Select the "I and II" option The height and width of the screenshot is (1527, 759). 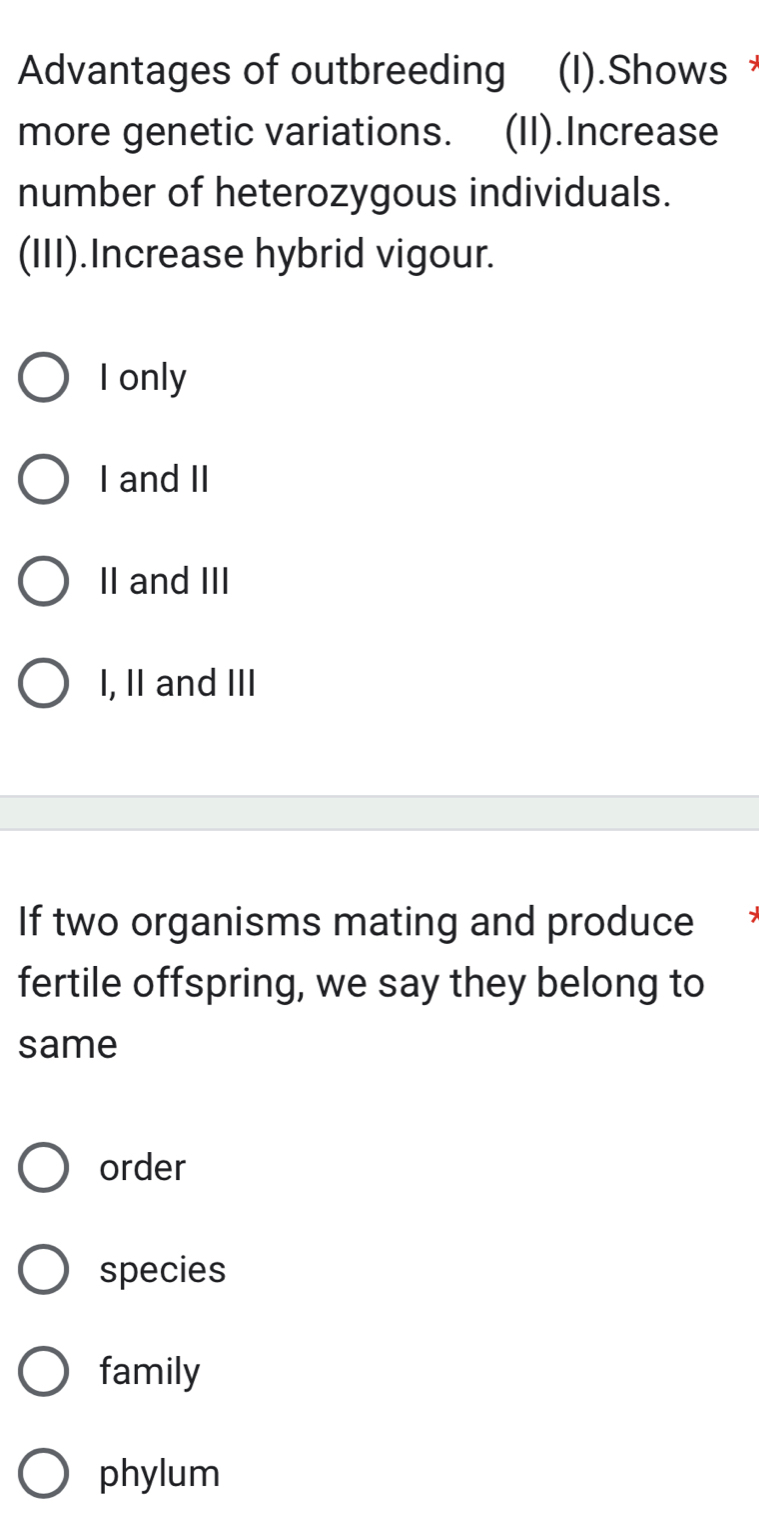[42, 480]
